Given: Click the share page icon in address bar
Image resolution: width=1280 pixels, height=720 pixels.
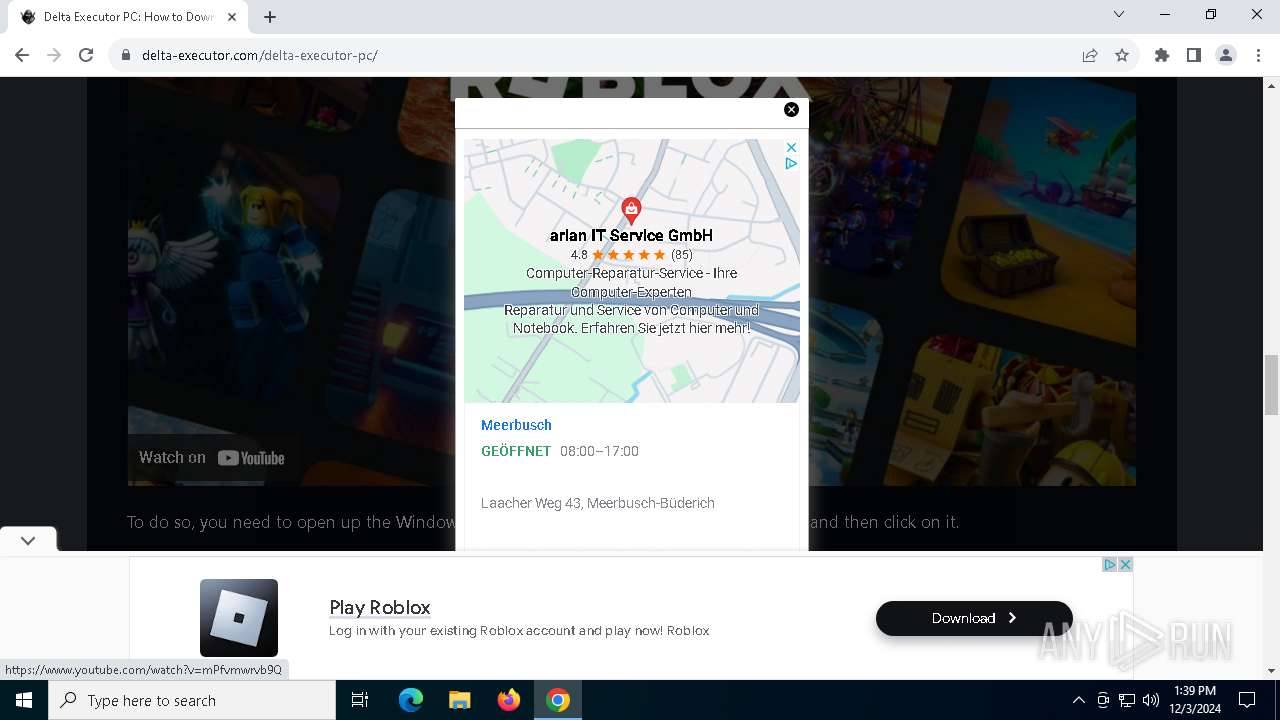Looking at the screenshot, I should (x=1090, y=55).
